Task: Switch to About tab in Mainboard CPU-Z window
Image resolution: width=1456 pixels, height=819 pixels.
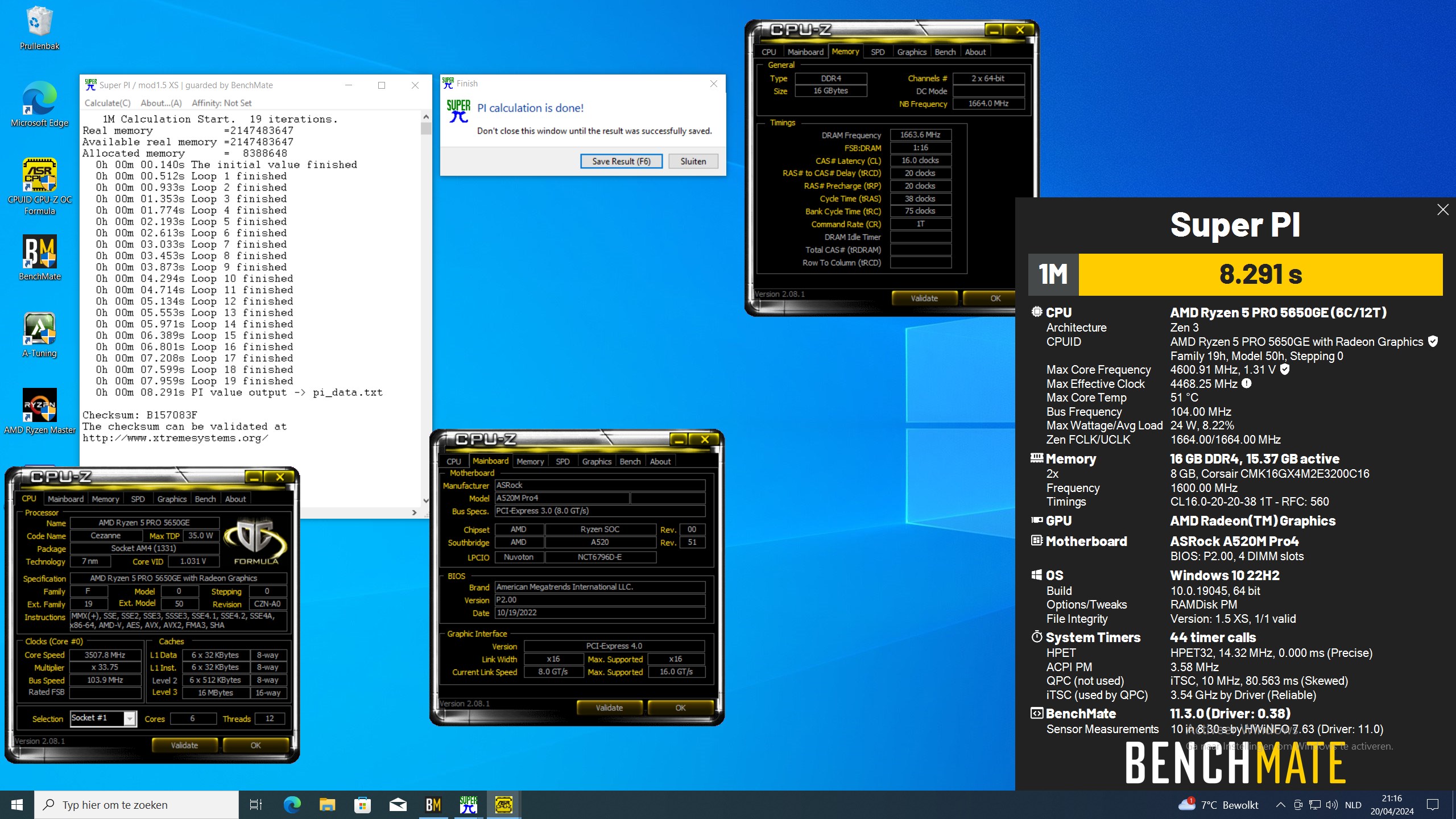Action: click(x=660, y=461)
